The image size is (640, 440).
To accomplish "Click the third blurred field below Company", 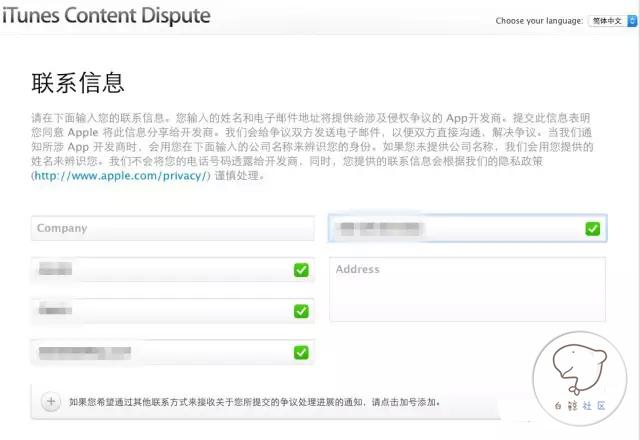I will point(160,352).
